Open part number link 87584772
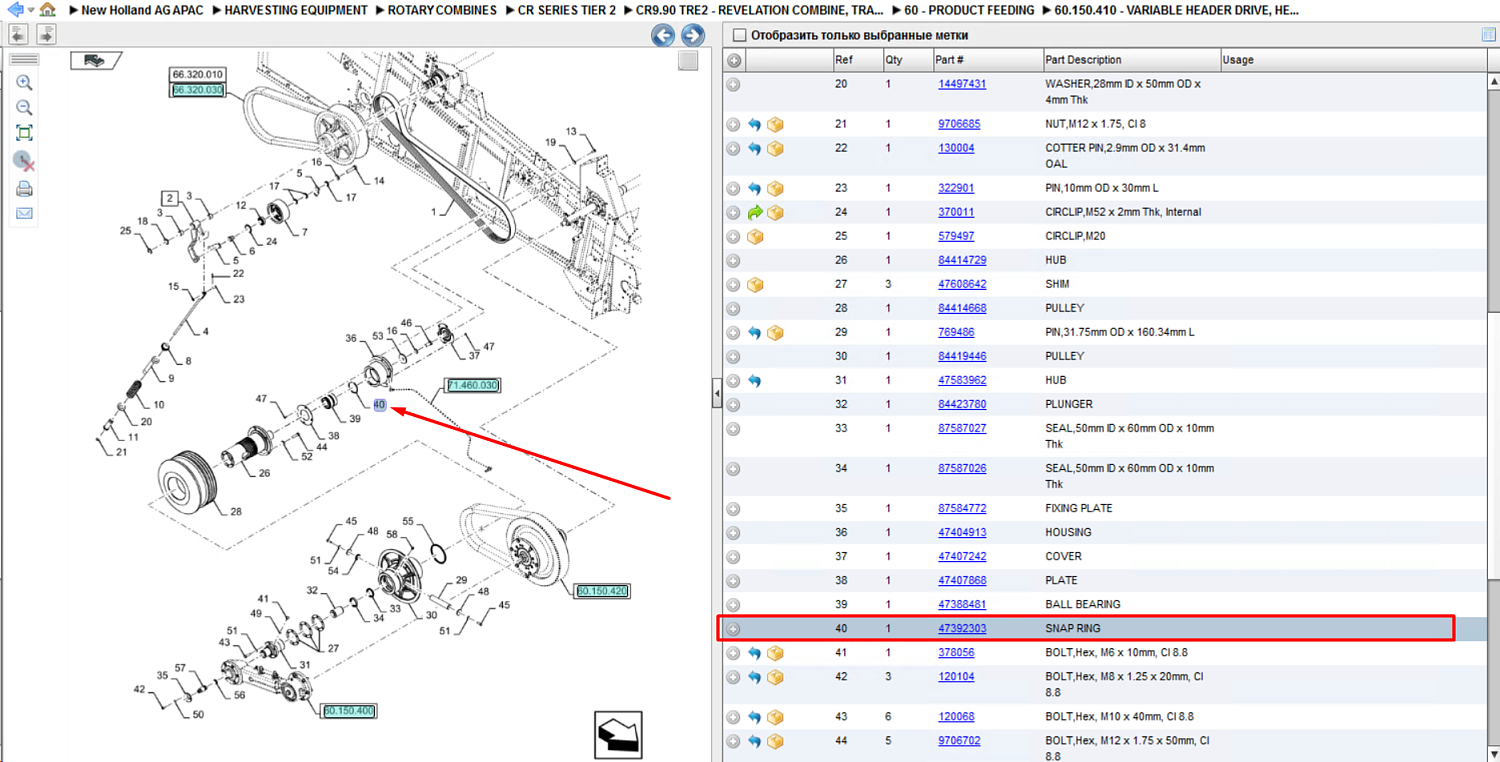This screenshot has height=762, width=1500. [x=962, y=508]
